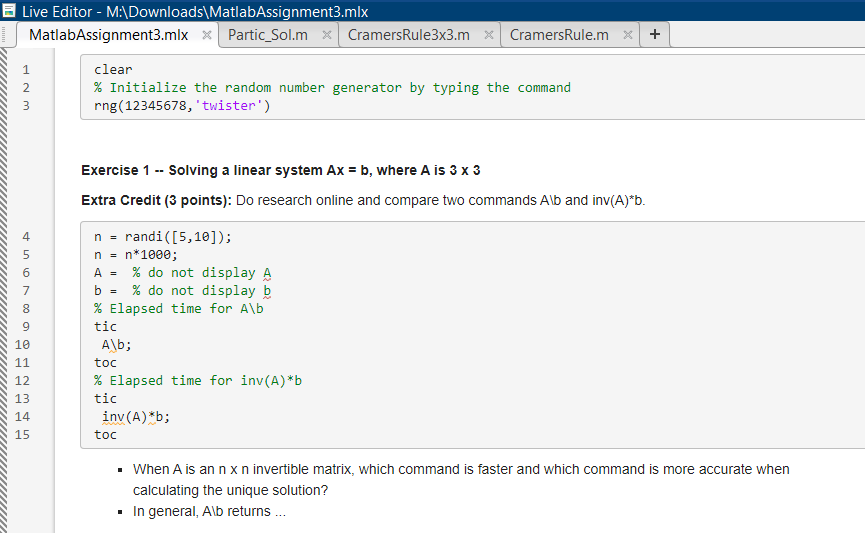This screenshot has height=533, width=865.
Task: Click the 'A = % do not display A' line
Action: point(183,273)
